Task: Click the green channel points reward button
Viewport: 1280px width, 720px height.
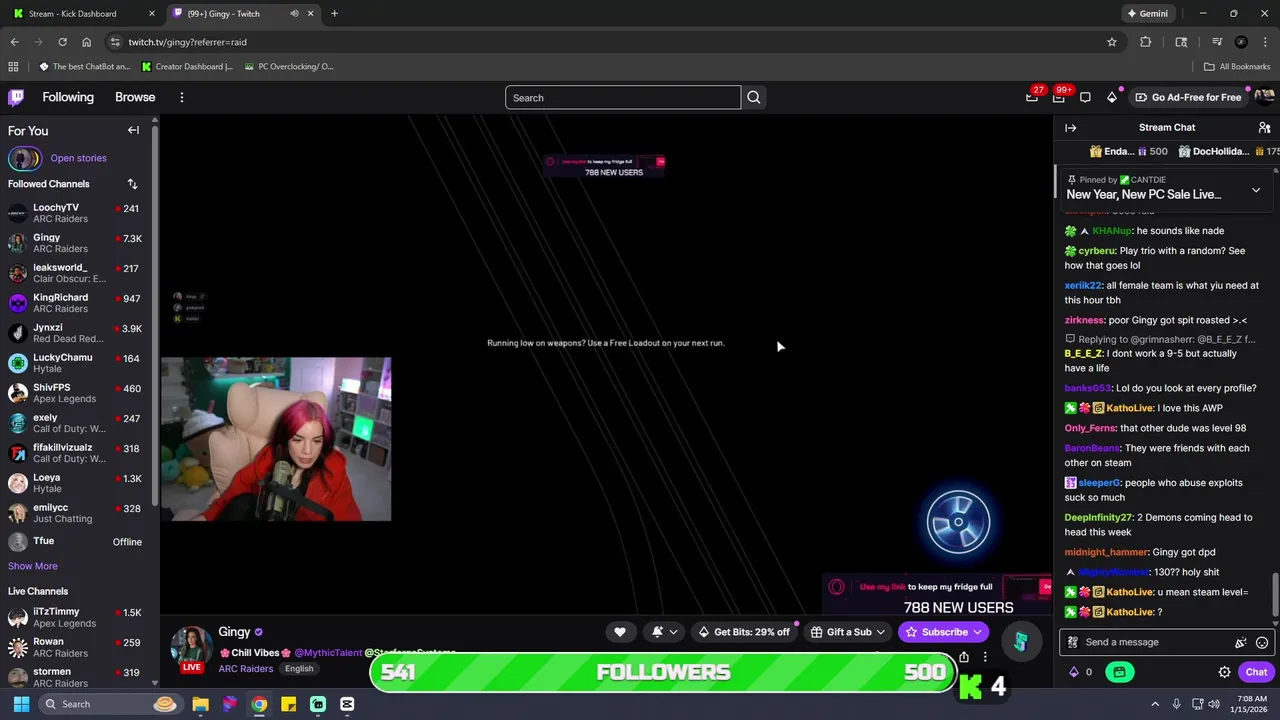Action: (x=1119, y=672)
